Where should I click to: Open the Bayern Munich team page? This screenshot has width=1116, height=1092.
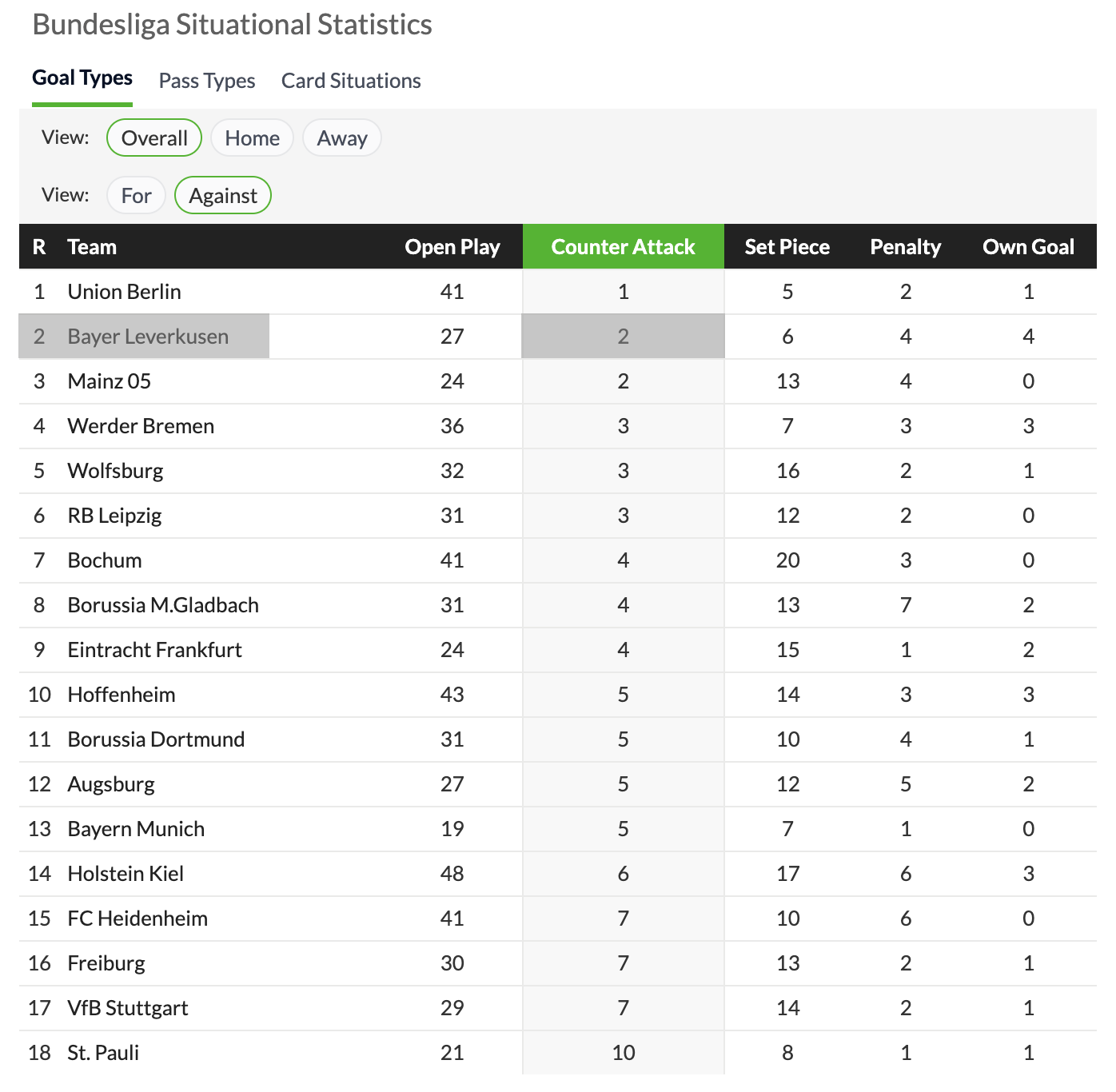point(136,829)
